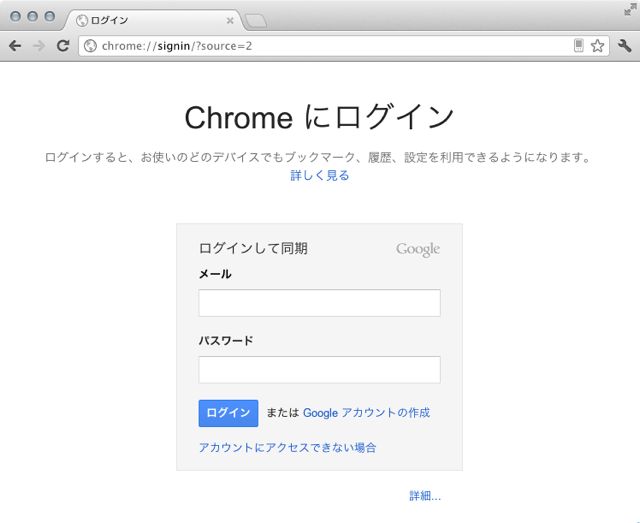This screenshot has width=640, height=523.
Task: Close the ログイン tab
Action: [230, 20]
